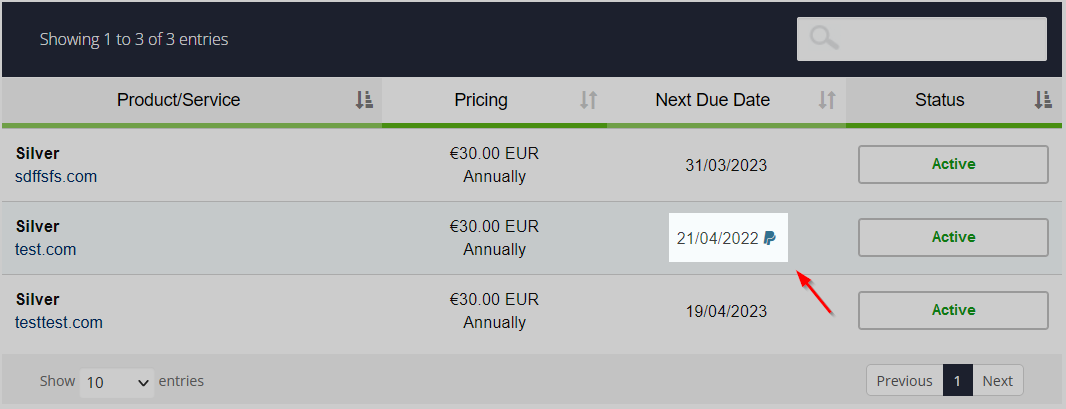Open the test.com domain link
Screen dimensions: 1066x409
[x=46, y=249]
